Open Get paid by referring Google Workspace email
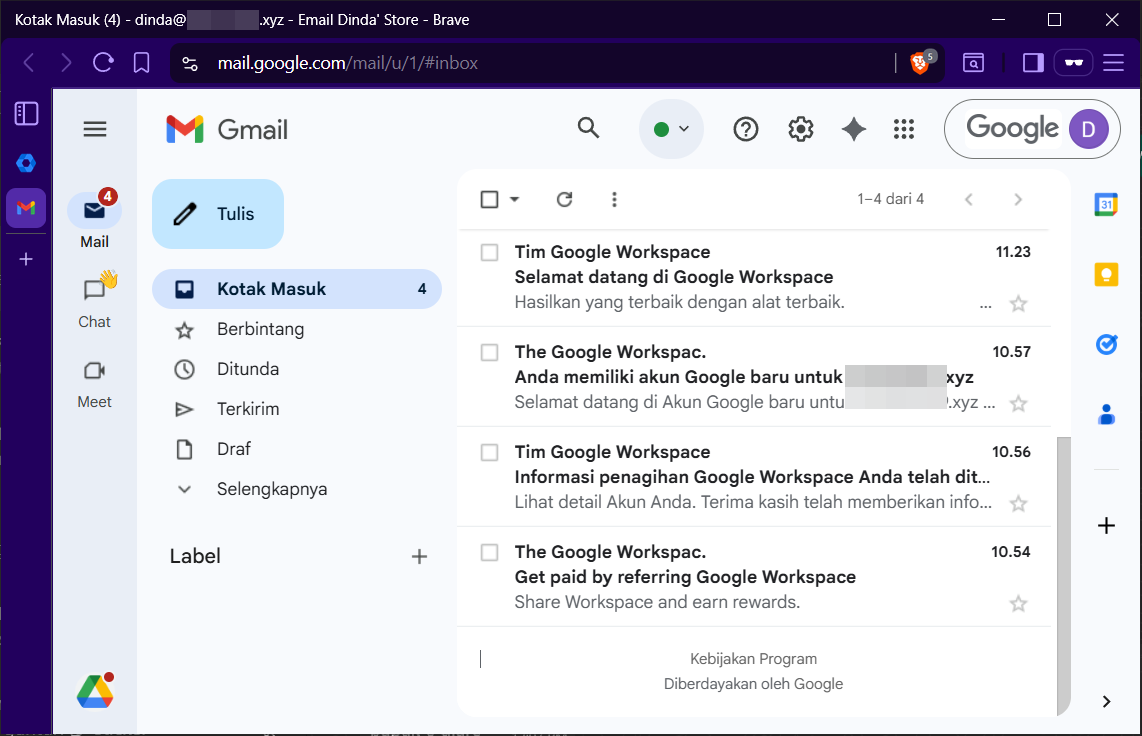The image size is (1142, 736). 755,577
